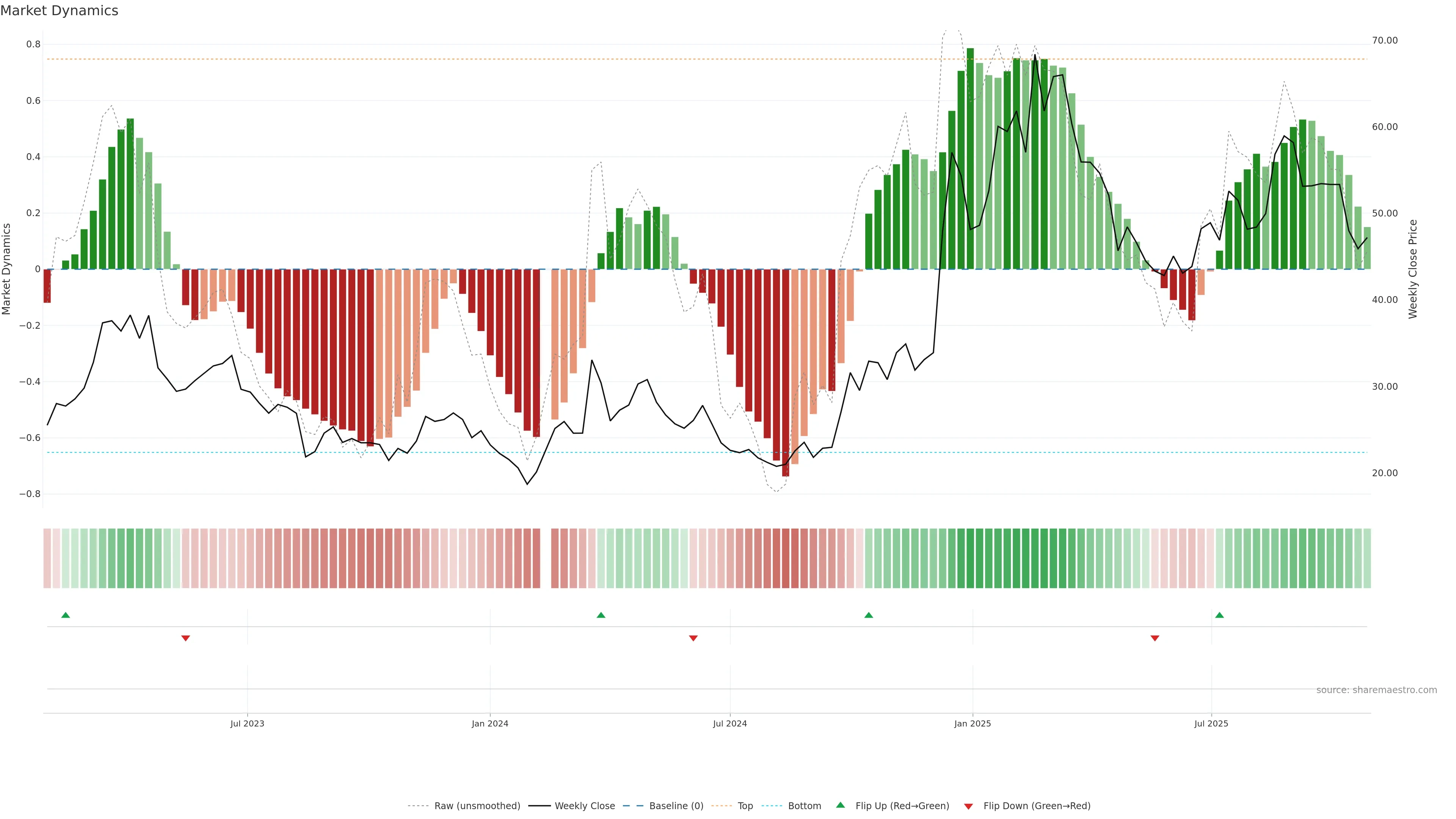The height and width of the screenshot is (819, 1456).
Task: Click the Market Dynamics chart title
Action: tap(60, 11)
